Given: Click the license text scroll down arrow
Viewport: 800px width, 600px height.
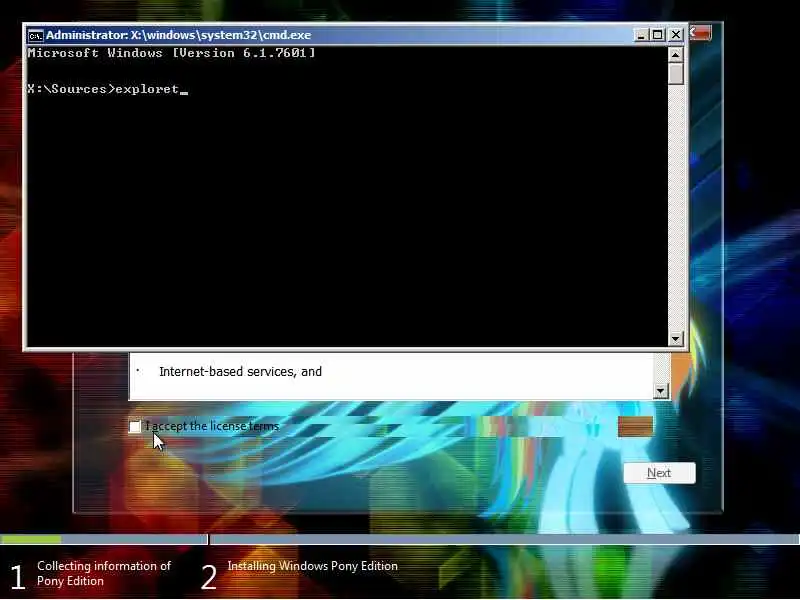Looking at the screenshot, I should point(661,391).
